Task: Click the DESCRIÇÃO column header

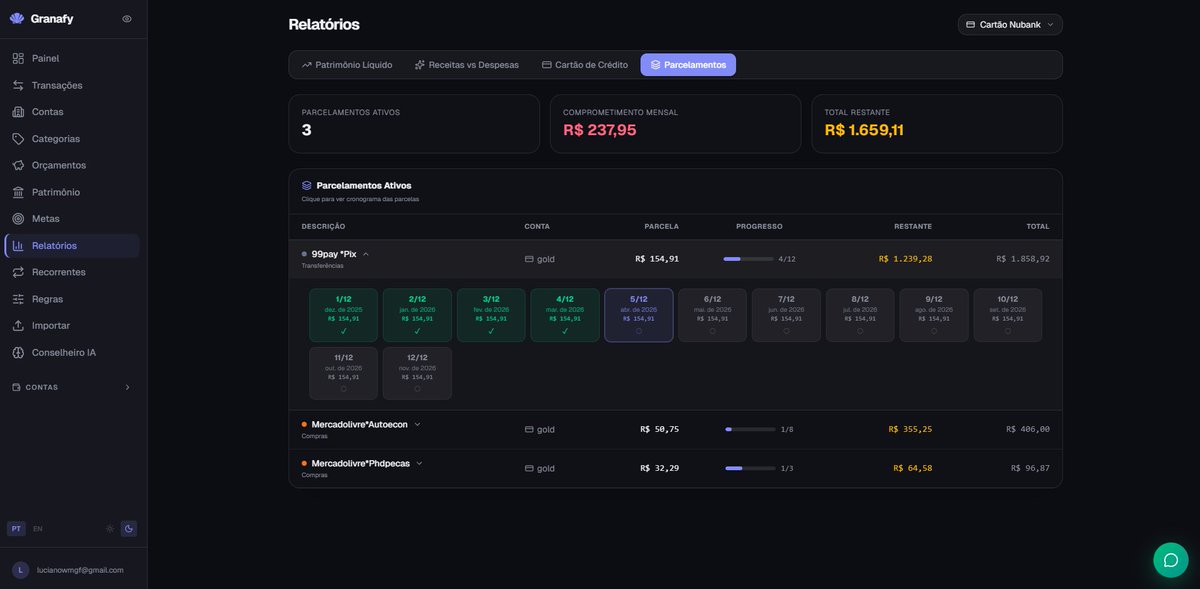Action: 323,226
